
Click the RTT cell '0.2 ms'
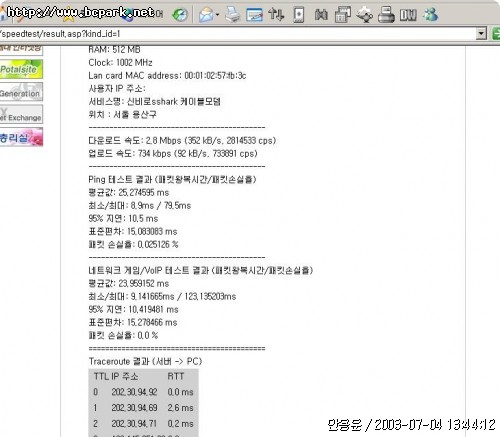180,424
